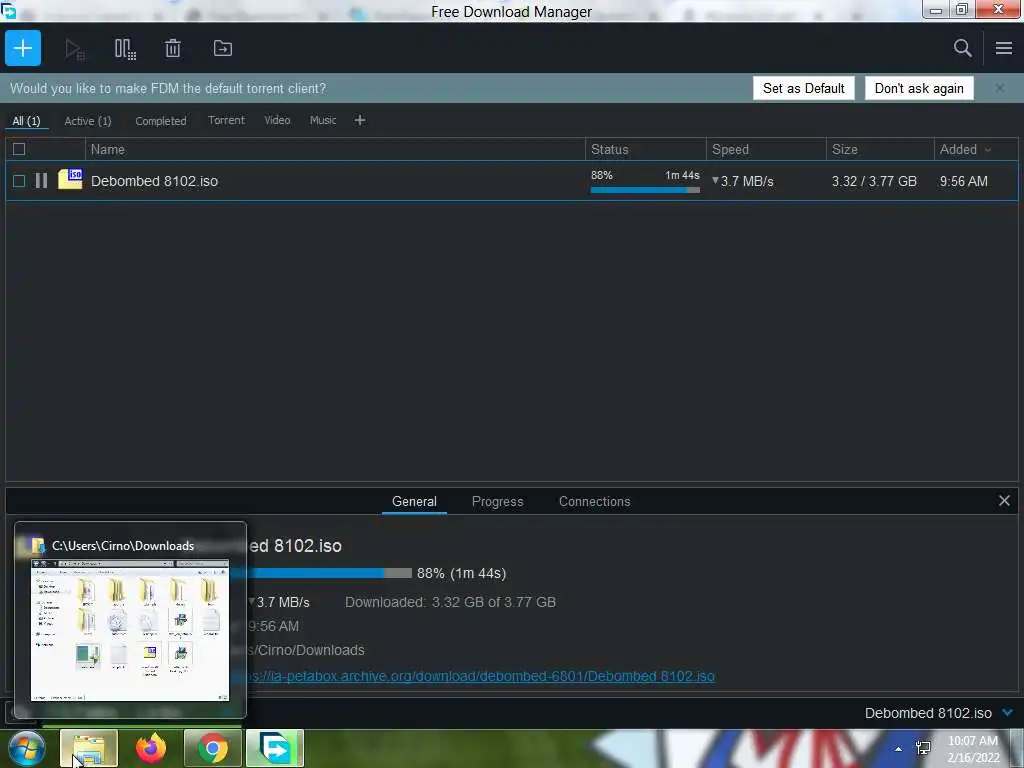Click progress bar in download row

pos(645,190)
